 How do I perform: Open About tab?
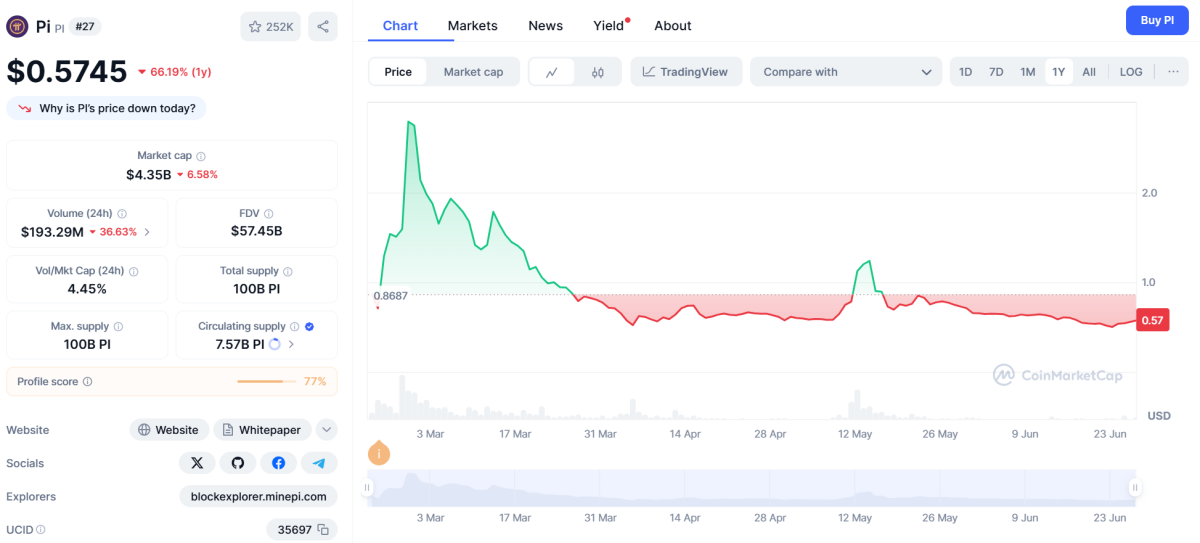(672, 25)
